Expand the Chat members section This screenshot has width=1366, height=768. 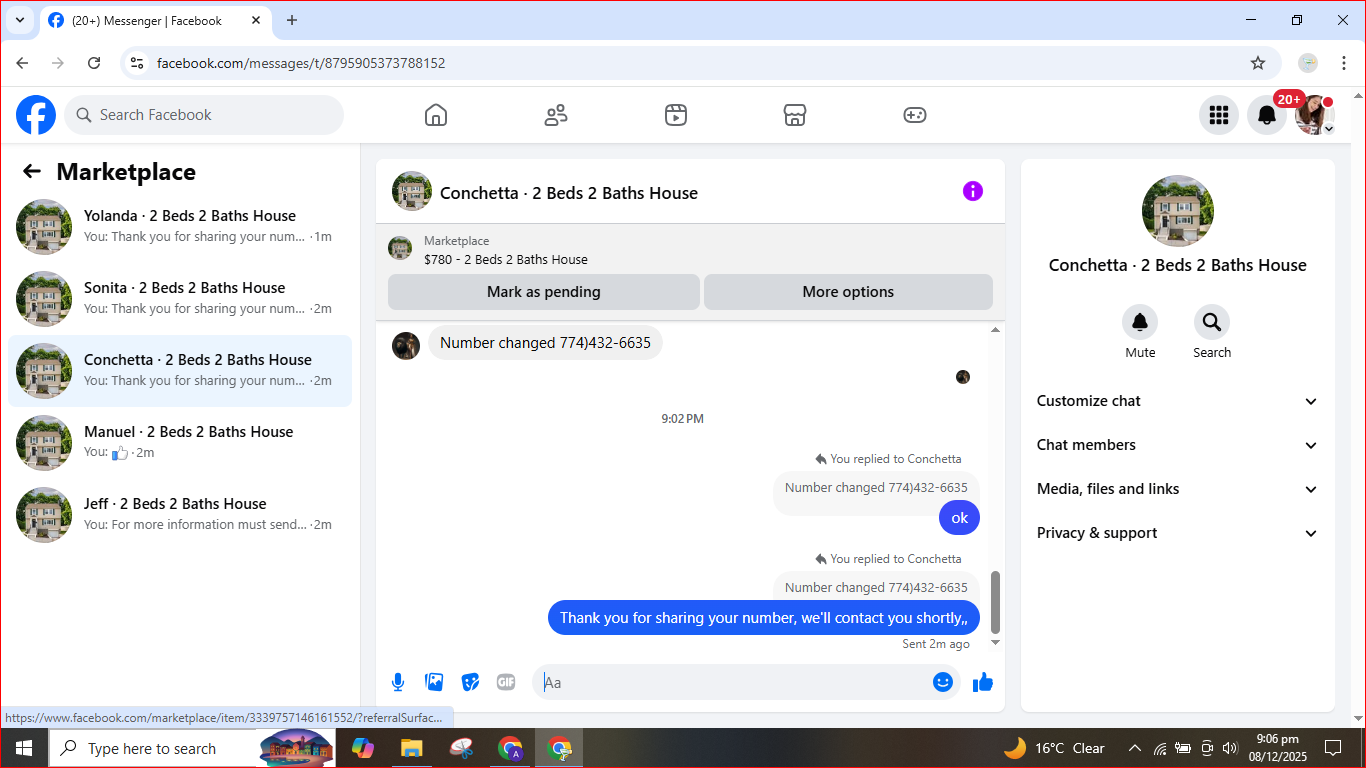(x=1178, y=445)
